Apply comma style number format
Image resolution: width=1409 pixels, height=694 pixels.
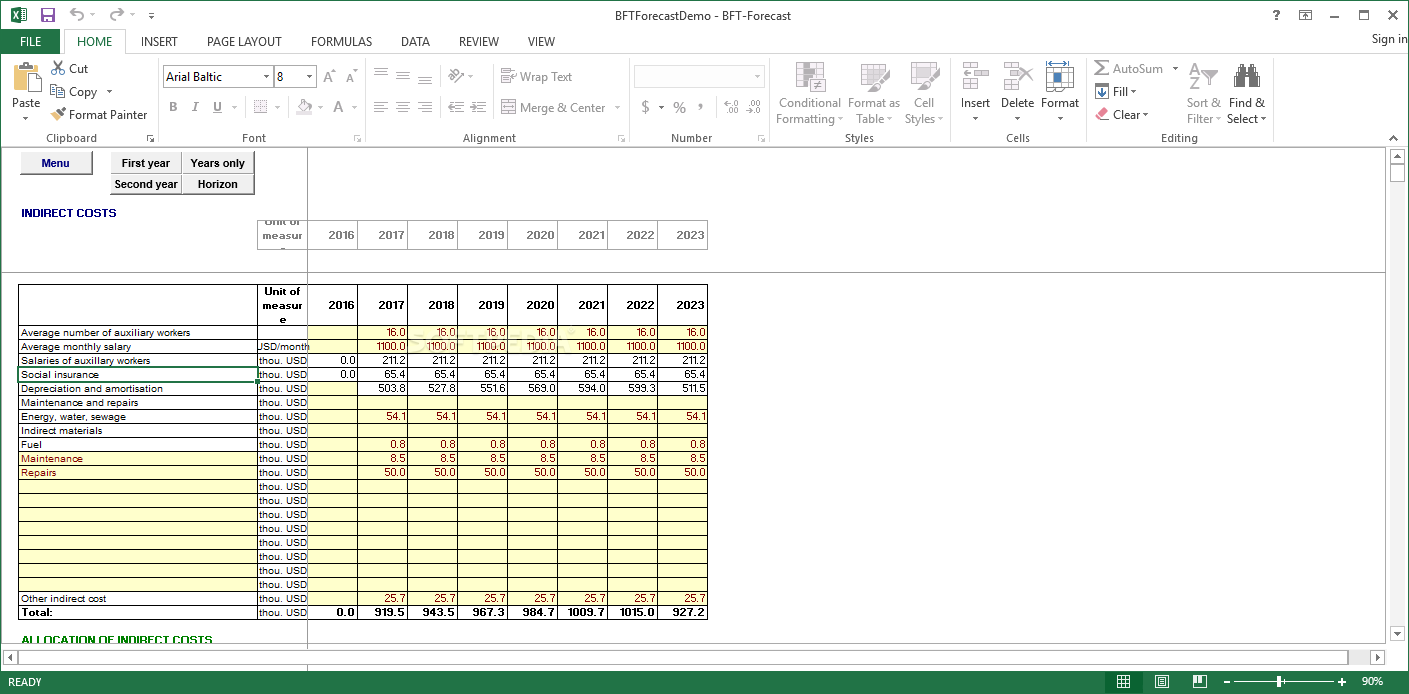tap(701, 107)
